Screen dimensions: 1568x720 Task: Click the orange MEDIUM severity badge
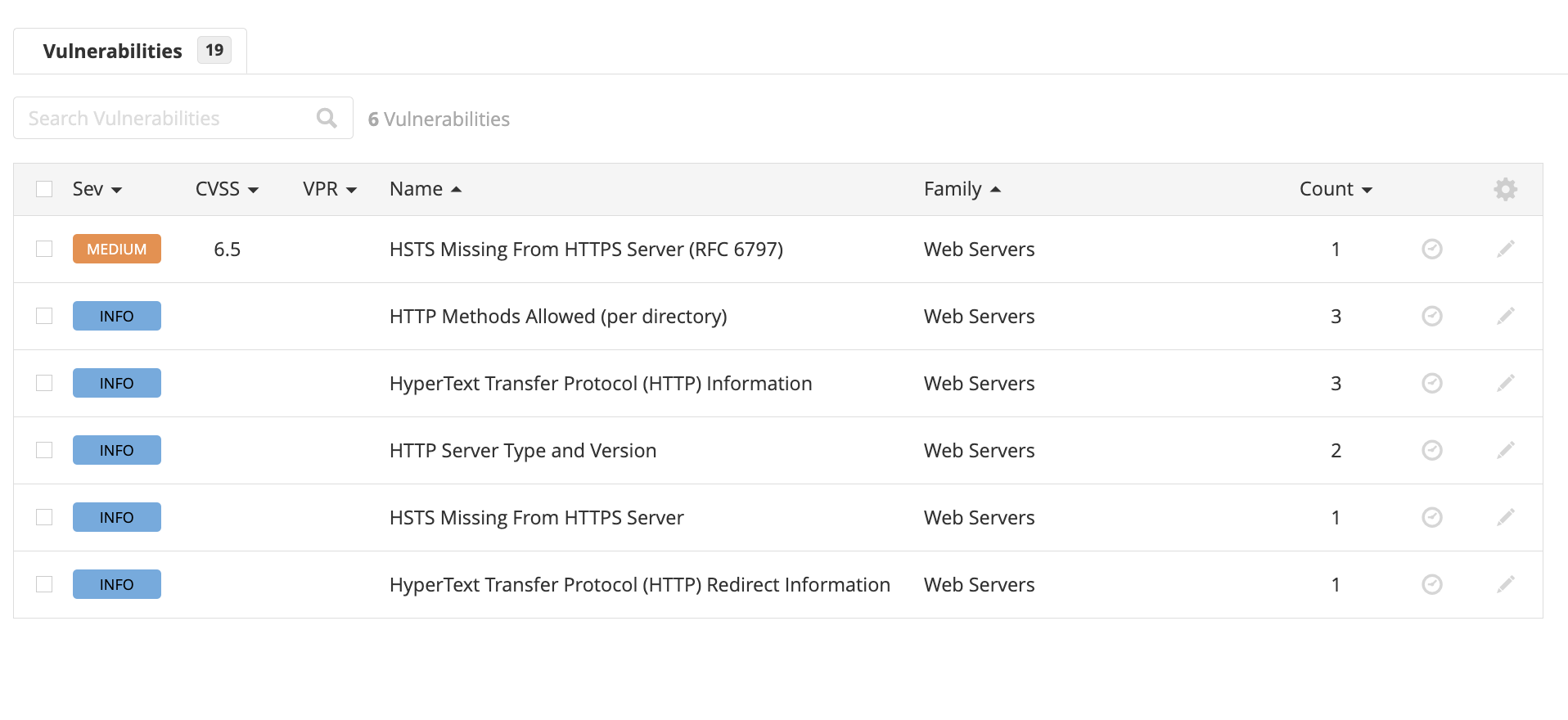pos(117,250)
